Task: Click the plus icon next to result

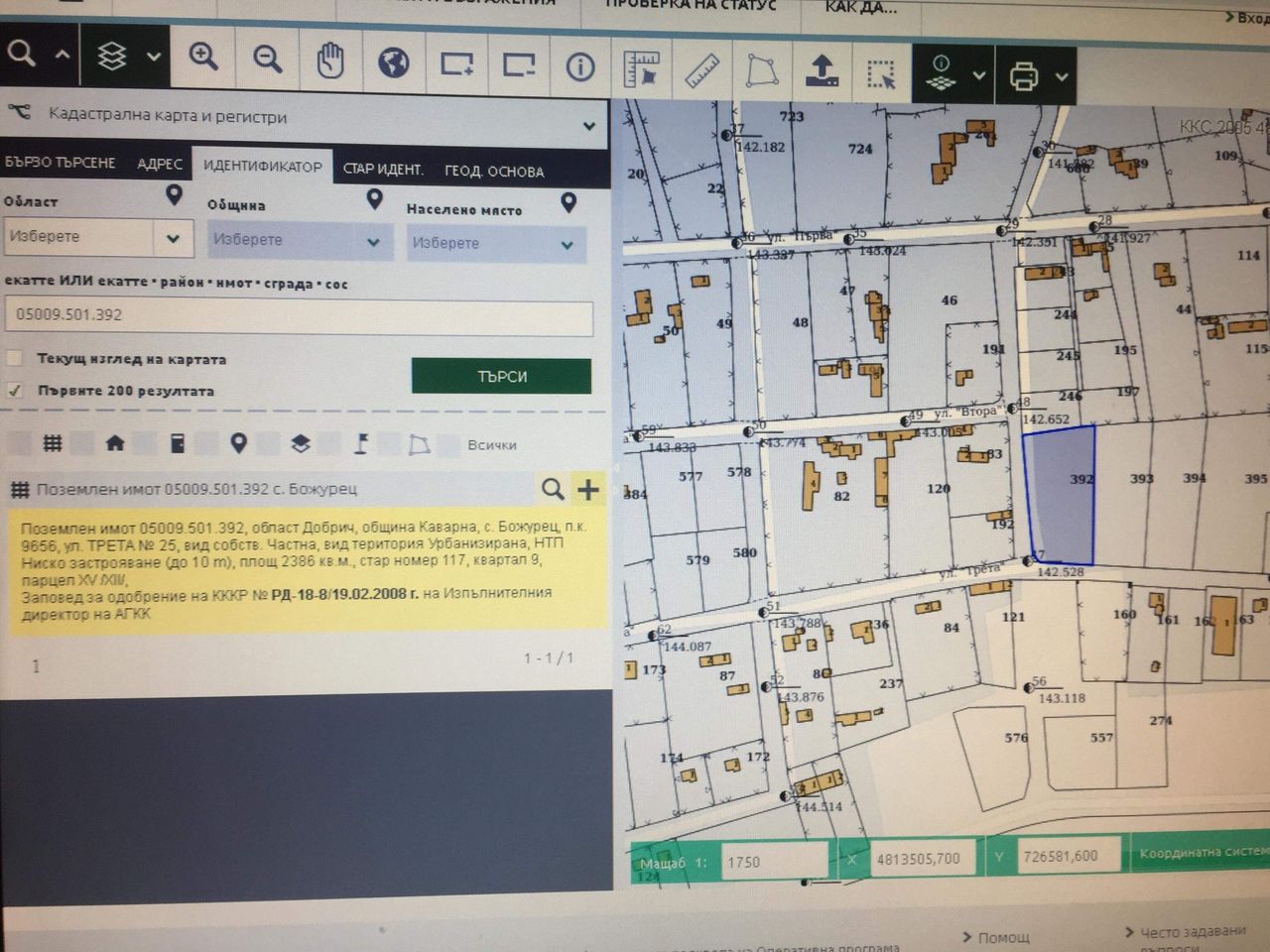Action: tap(588, 489)
